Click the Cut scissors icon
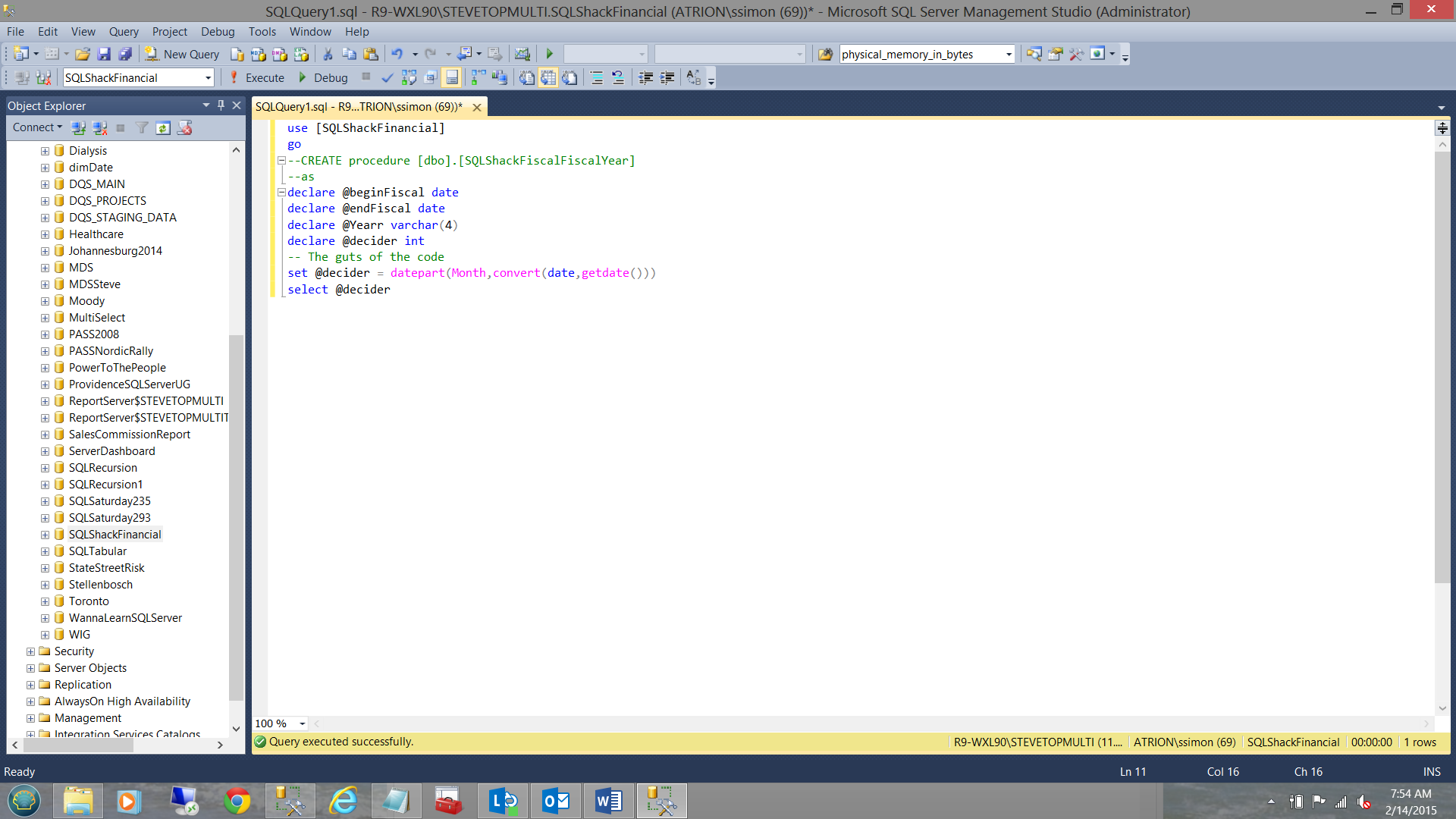 point(328,54)
